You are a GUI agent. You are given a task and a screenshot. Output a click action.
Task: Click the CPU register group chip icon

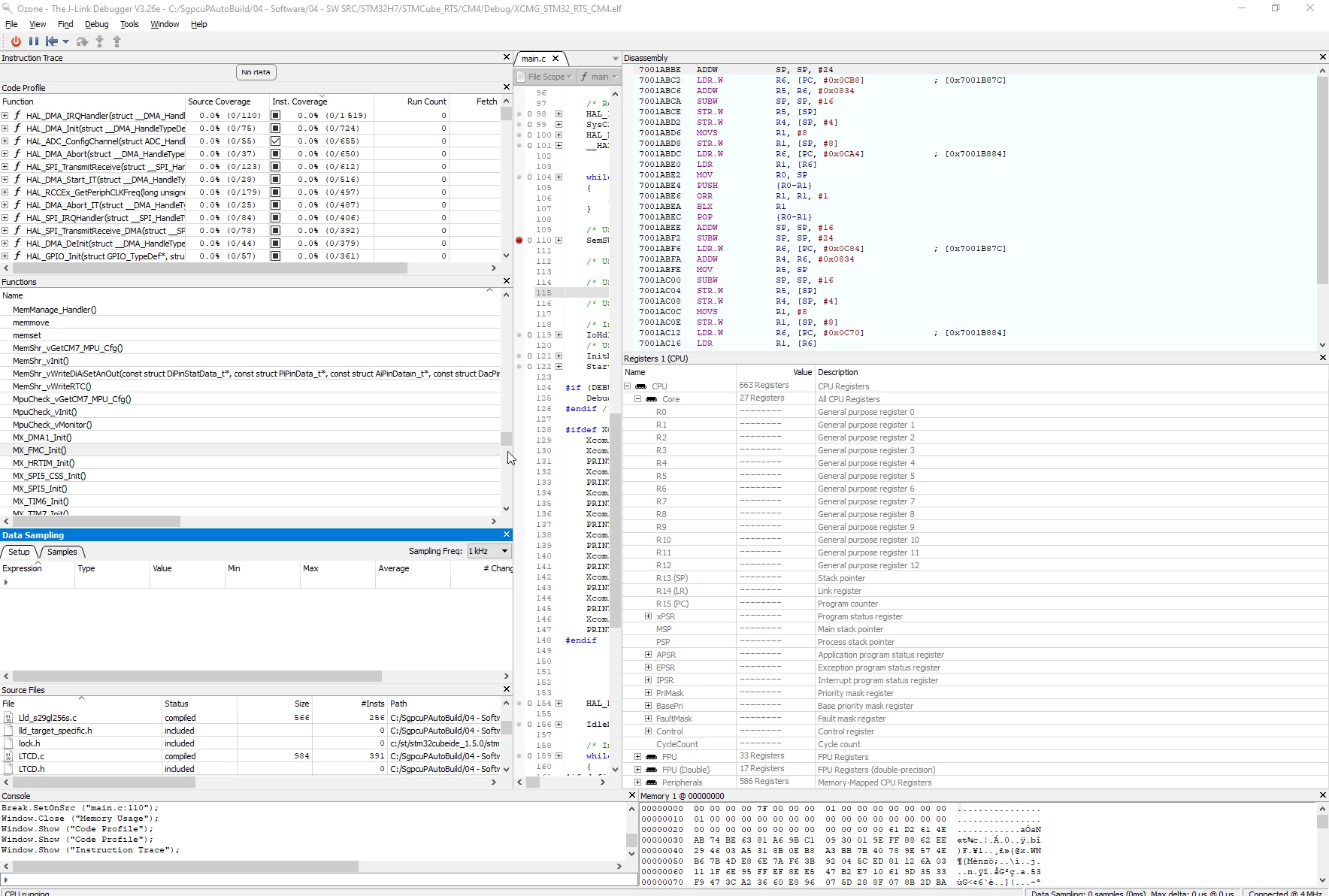(x=641, y=386)
